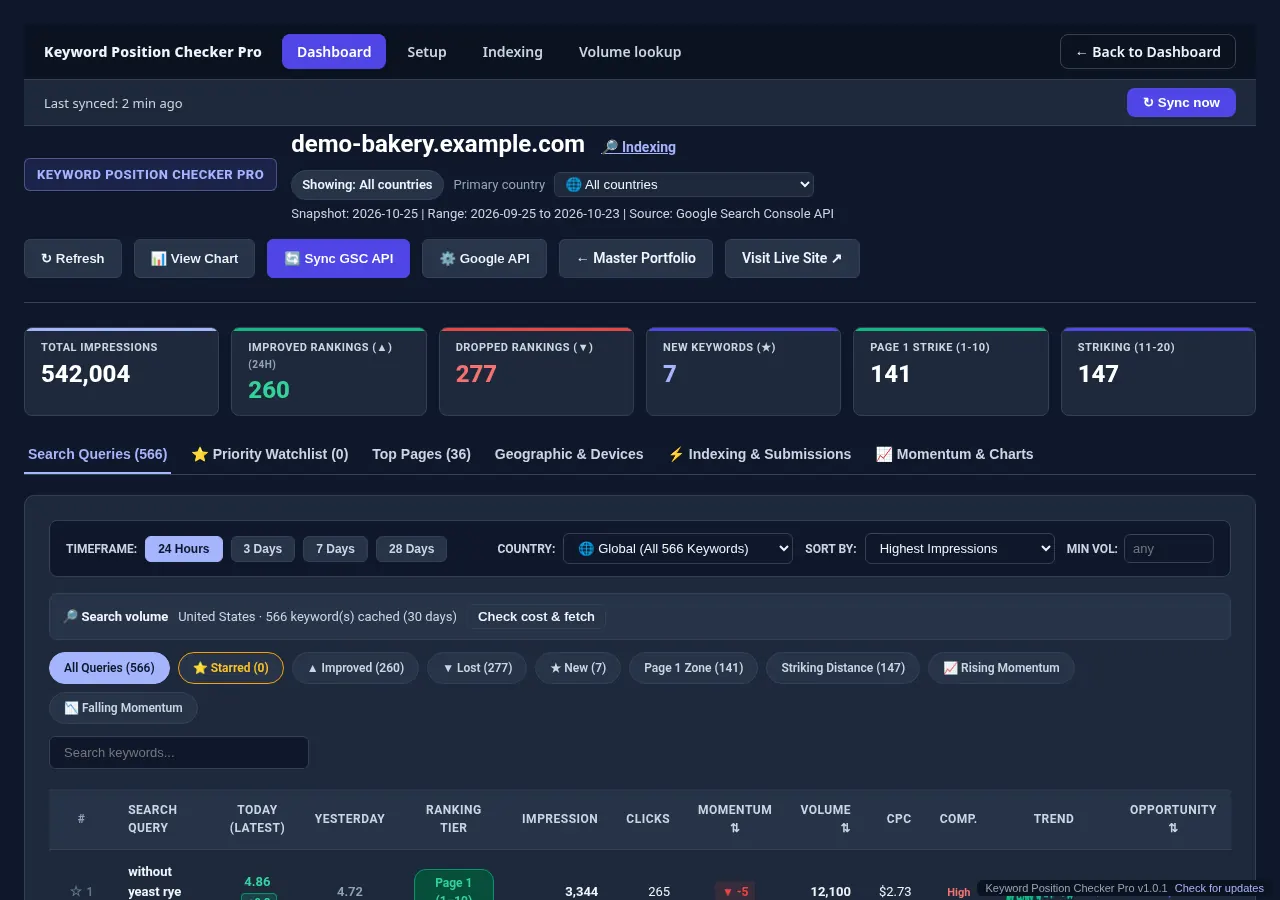Open Google API settings button
1280x900 pixels.
[484, 258]
